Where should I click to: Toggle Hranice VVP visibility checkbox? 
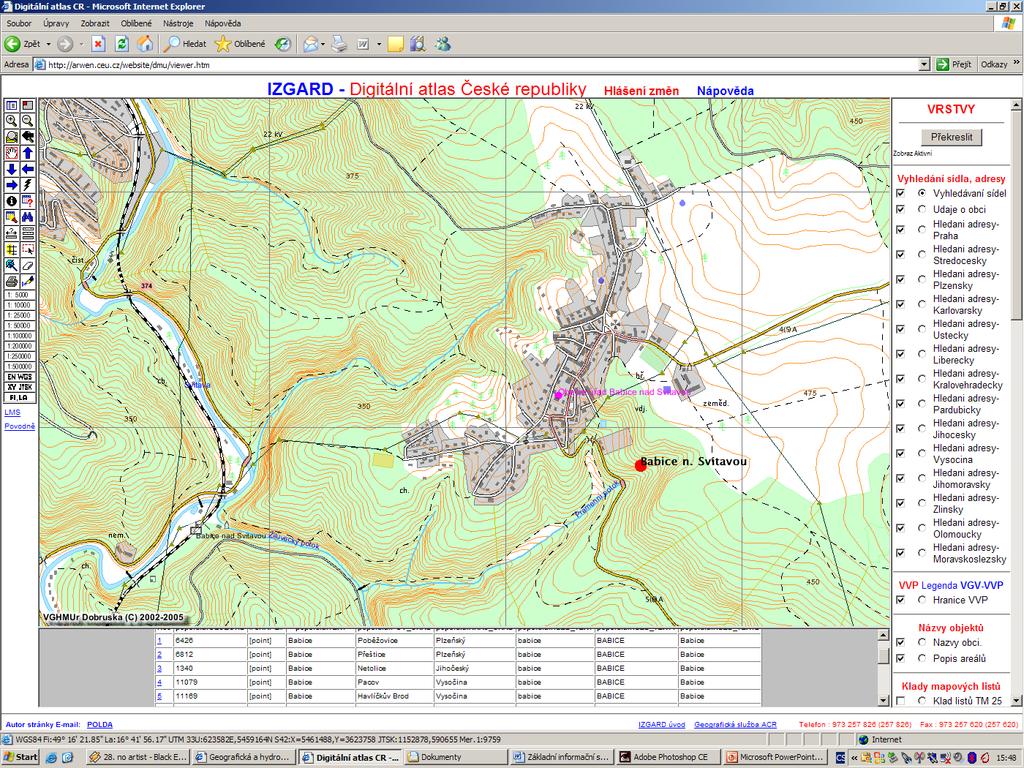click(901, 600)
